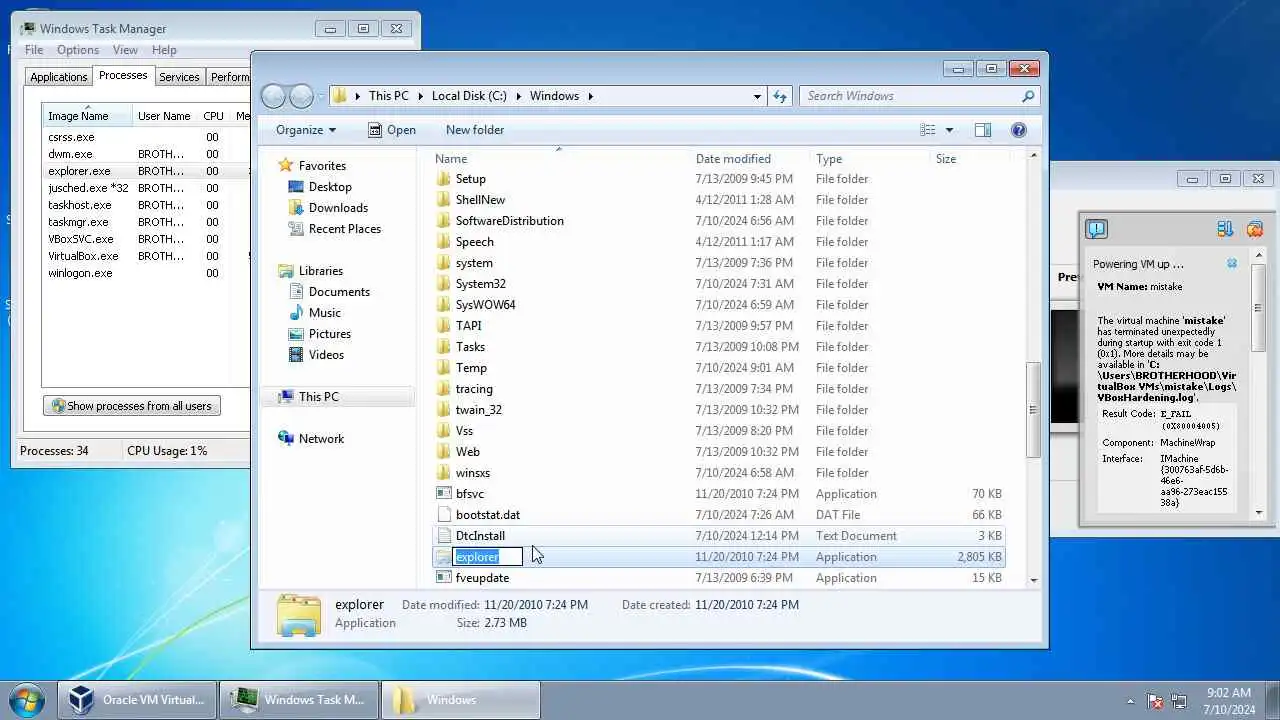
Task: Click the Action Center flag tray icon
Action: (x=1155, y=701)
